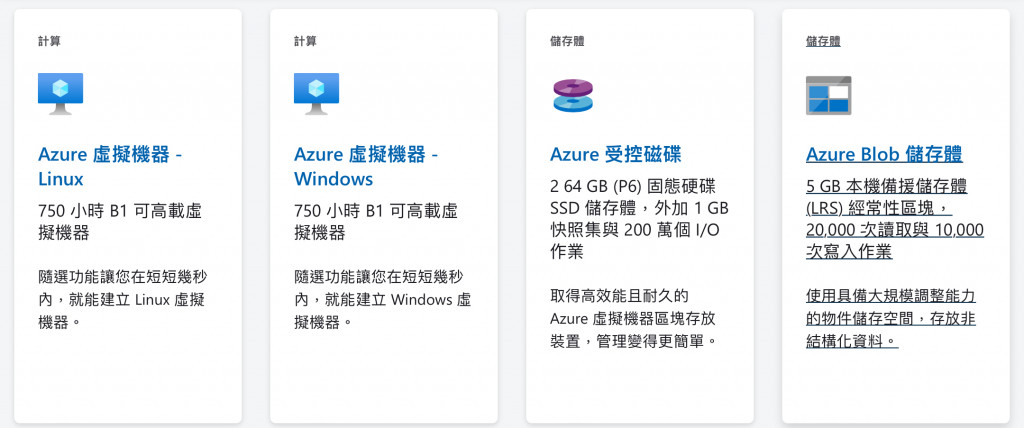Open the Azure Blob 儲存體 title link

coord(884,154)
